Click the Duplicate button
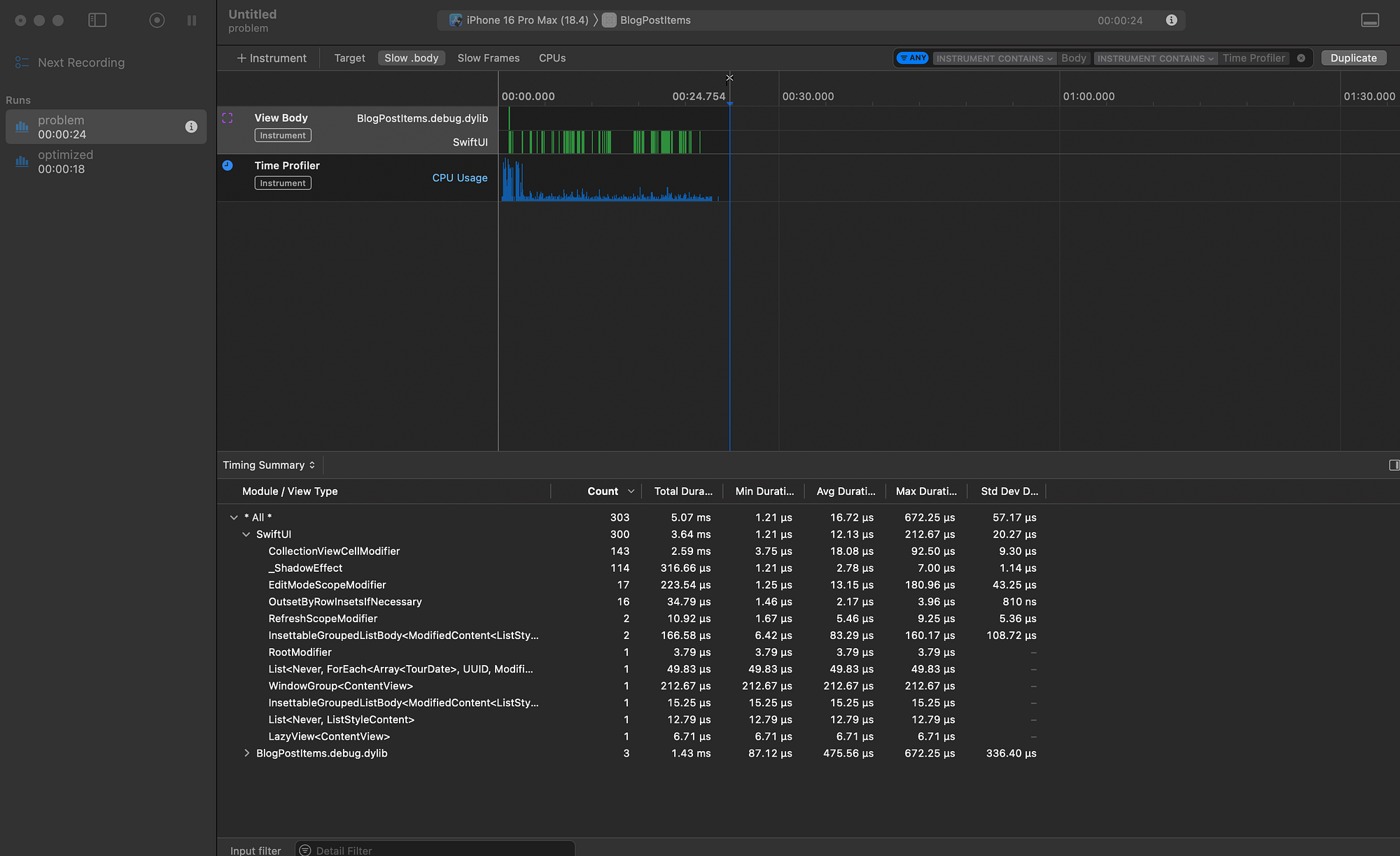The height and width of the screenshot is (856, 1400). coord(1352,58)
